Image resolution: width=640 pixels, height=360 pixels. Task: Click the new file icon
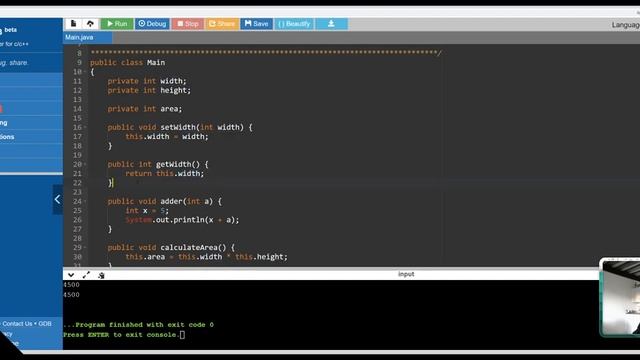tap(73, 24)
